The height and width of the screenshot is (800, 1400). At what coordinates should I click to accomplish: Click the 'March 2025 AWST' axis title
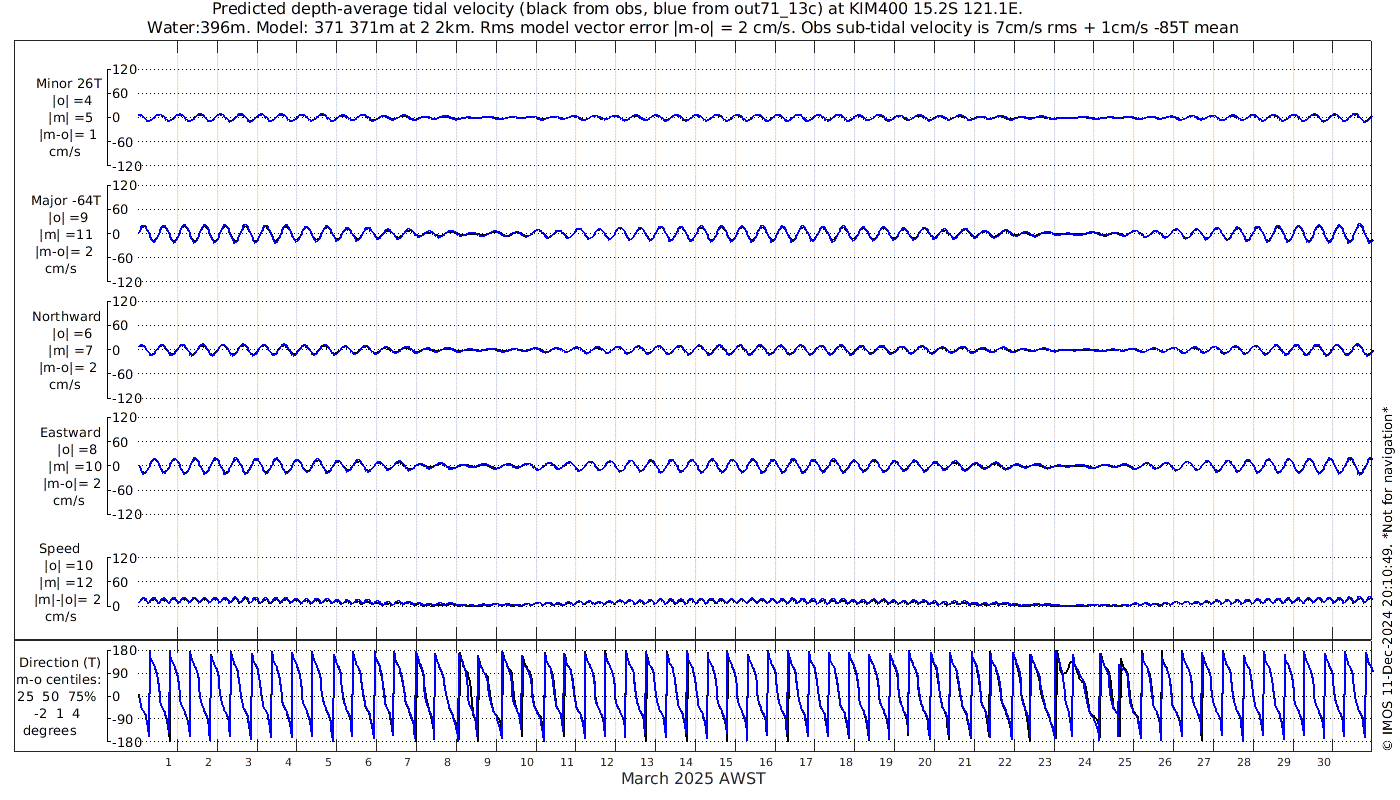694,778
